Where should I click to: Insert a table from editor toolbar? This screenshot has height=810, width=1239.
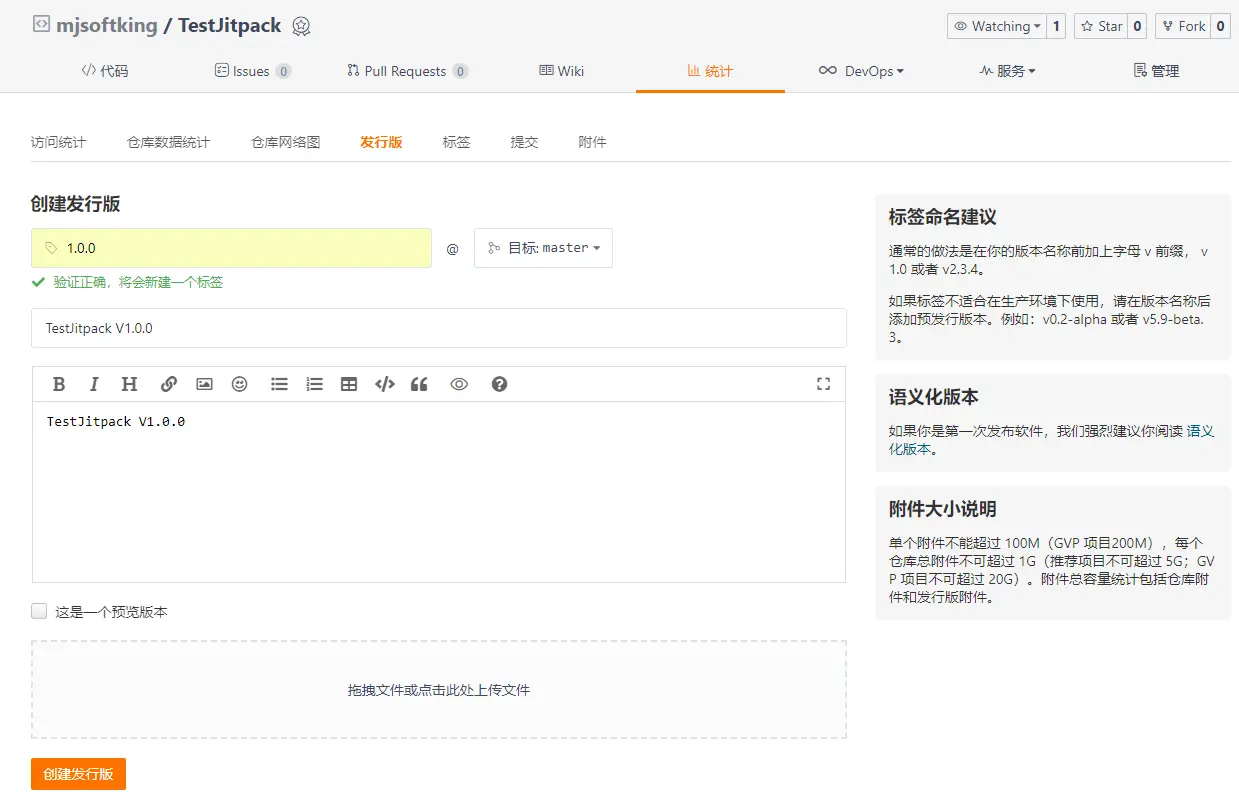[349, 384]
